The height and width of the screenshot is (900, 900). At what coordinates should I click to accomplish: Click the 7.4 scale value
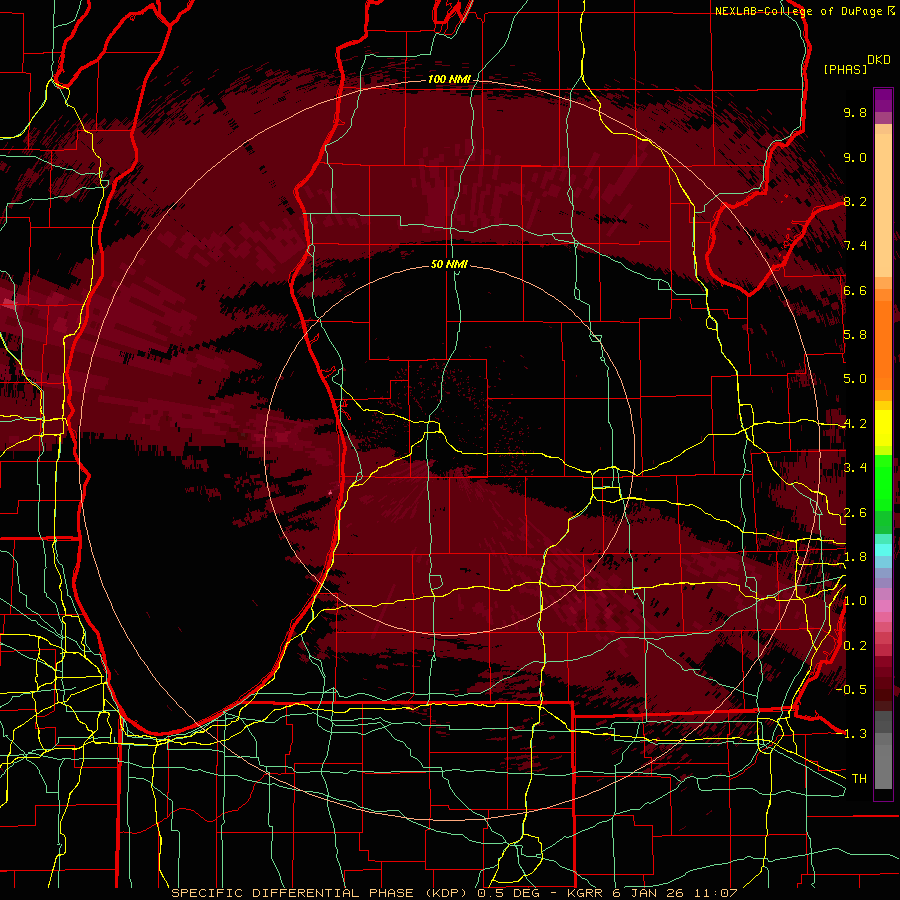855,246
